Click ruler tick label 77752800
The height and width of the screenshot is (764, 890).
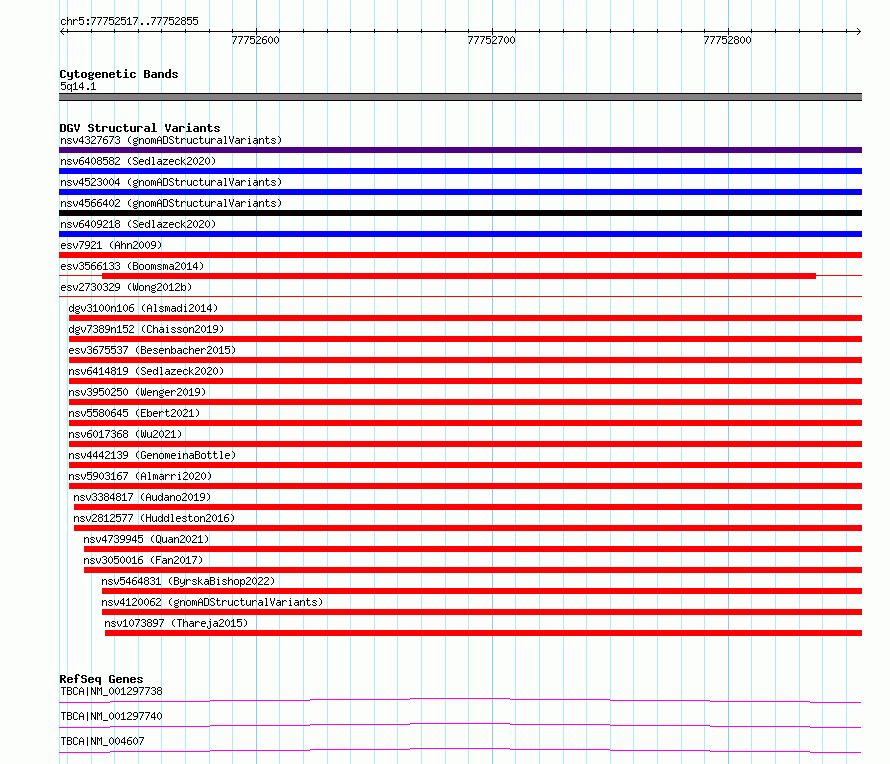click(727, 40)
